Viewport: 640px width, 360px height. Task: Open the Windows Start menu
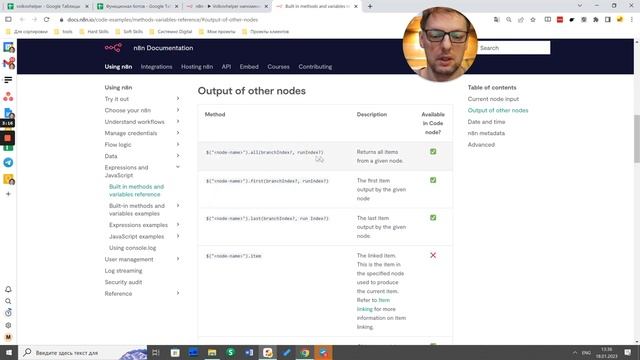coord(9,353)
